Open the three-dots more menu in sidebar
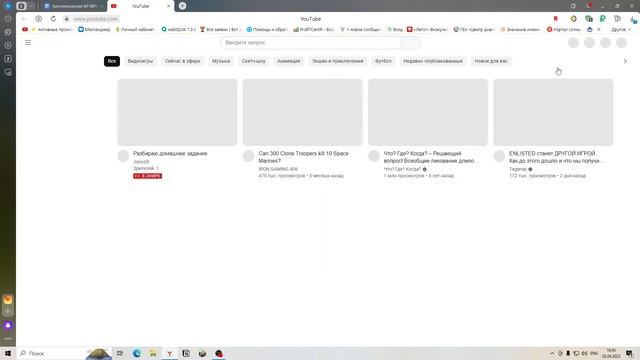 [8, 339]
